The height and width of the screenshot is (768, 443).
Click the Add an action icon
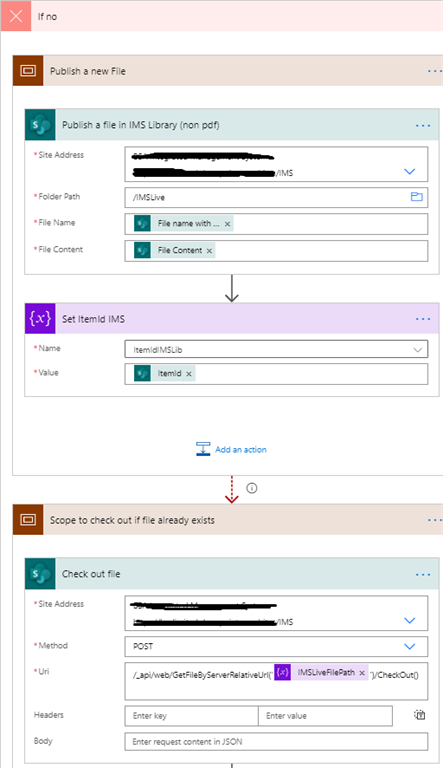coord(203,449)
